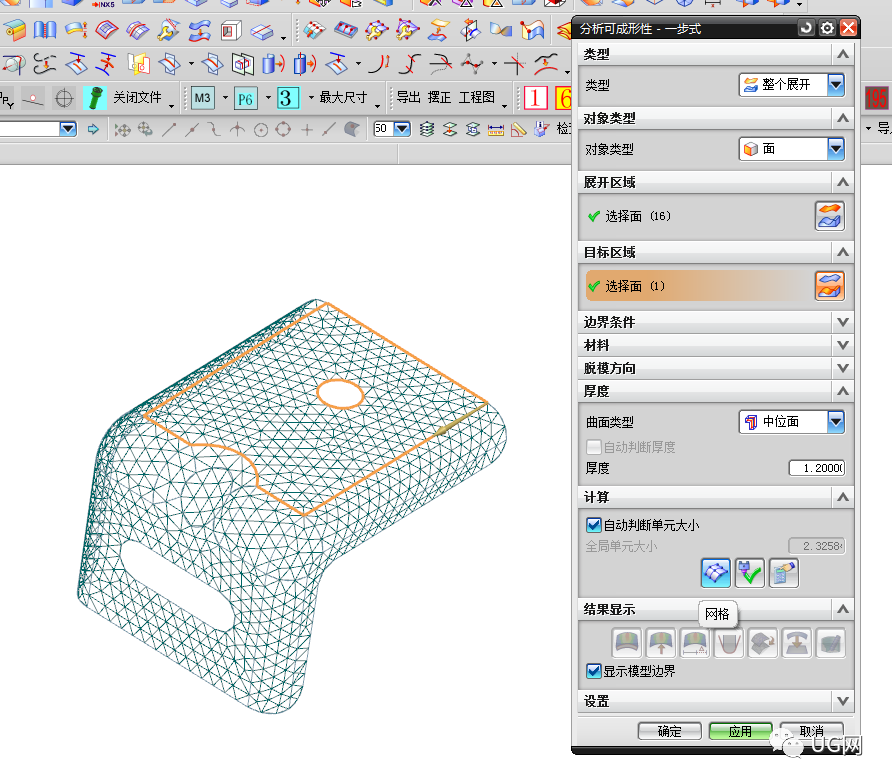
Task: Click the wrench over surface icon
Action: [168, 30]
